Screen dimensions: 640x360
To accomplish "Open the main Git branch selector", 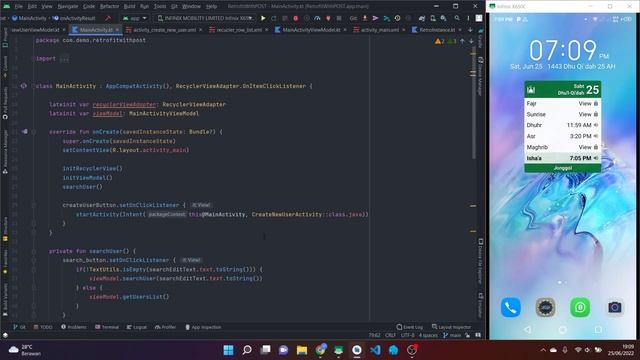I will click(x=452, y=335).
